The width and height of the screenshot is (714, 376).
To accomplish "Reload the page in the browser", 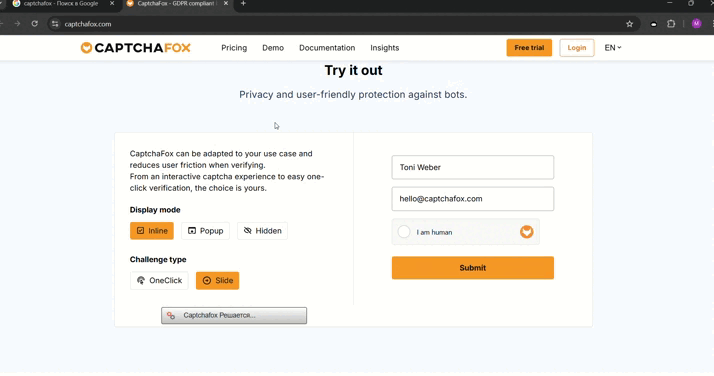I will pyautogui.click(x=35, y=24).
